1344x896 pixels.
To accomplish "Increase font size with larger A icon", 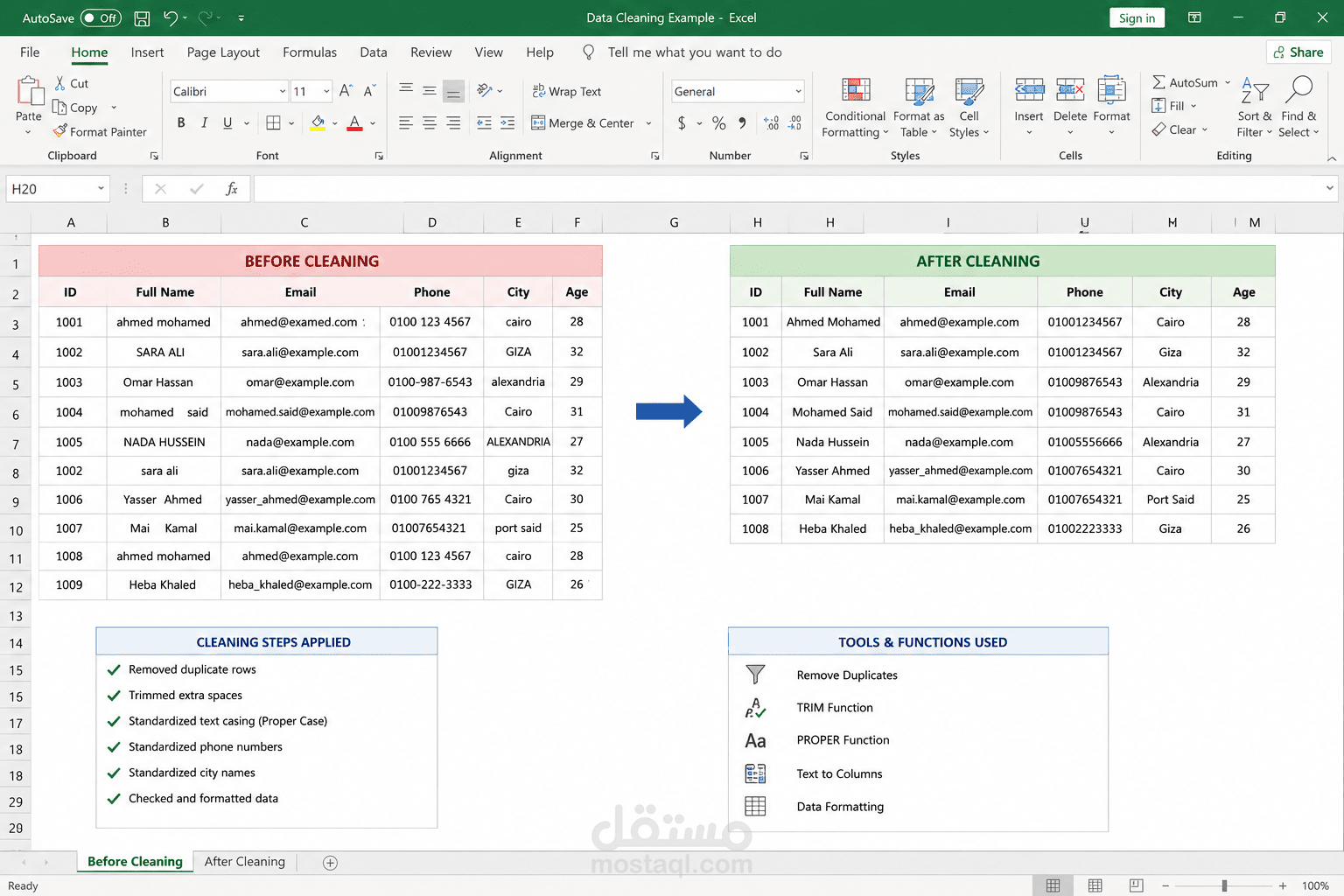I will [346, 91].
